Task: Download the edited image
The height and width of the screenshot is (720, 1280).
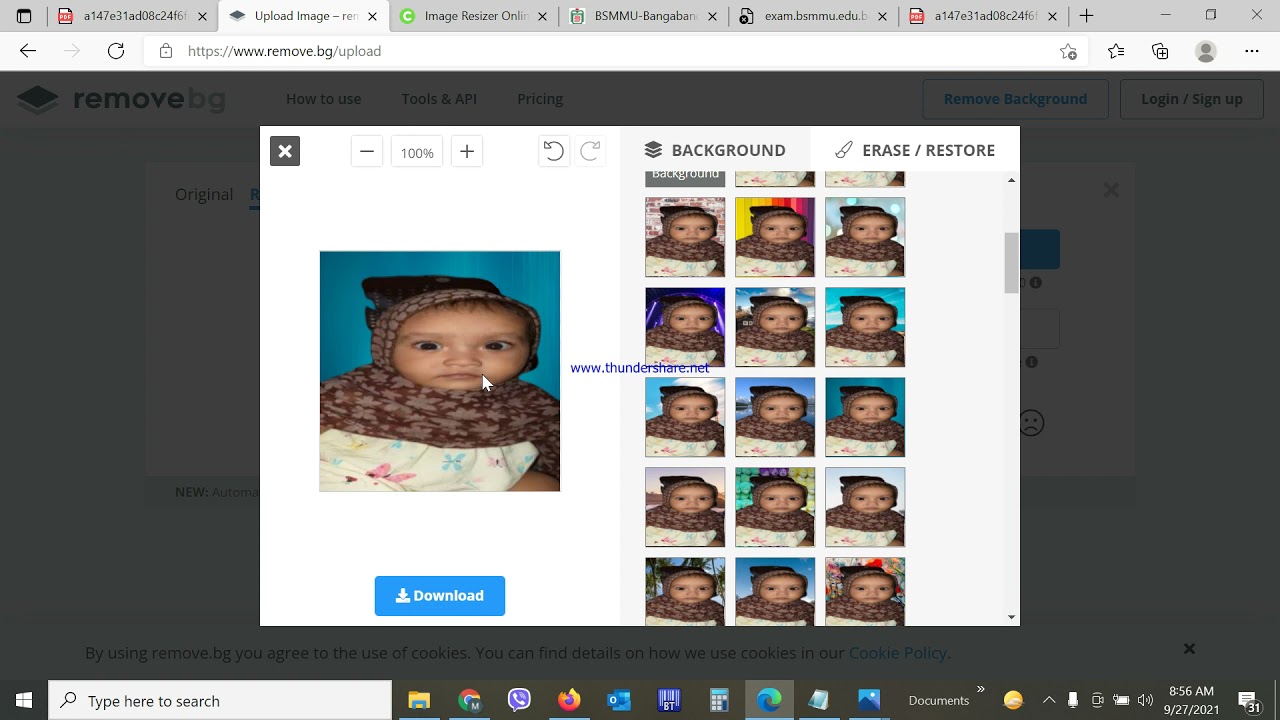Action: click(x=440, y=596)
